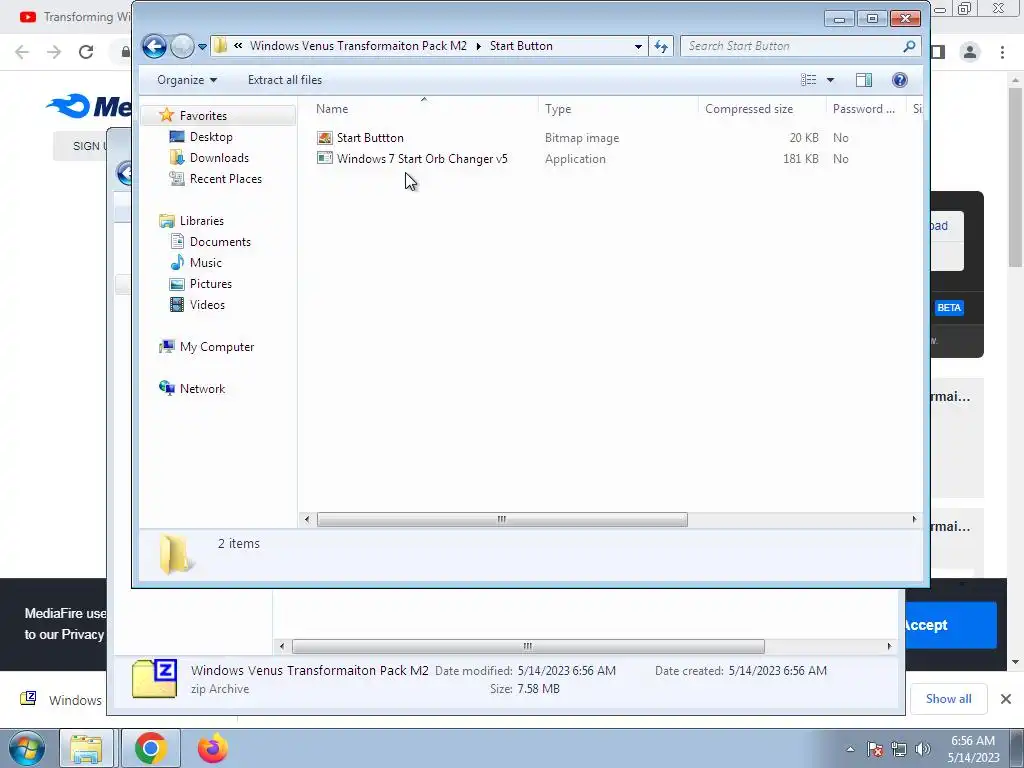This screenshot has height=768, width=1024.
Task: Go back using the Explorer back arrow
Action: point(154,46)
